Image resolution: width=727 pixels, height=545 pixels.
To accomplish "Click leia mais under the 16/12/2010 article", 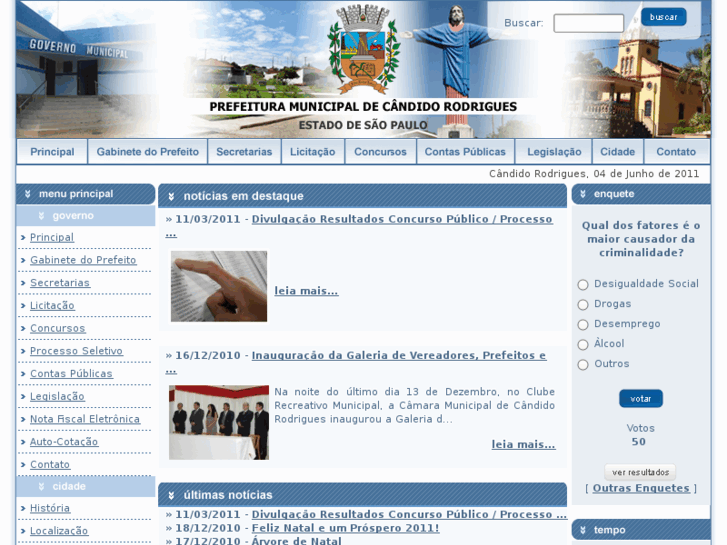I will pyautogui.click(x=523, y=444).
